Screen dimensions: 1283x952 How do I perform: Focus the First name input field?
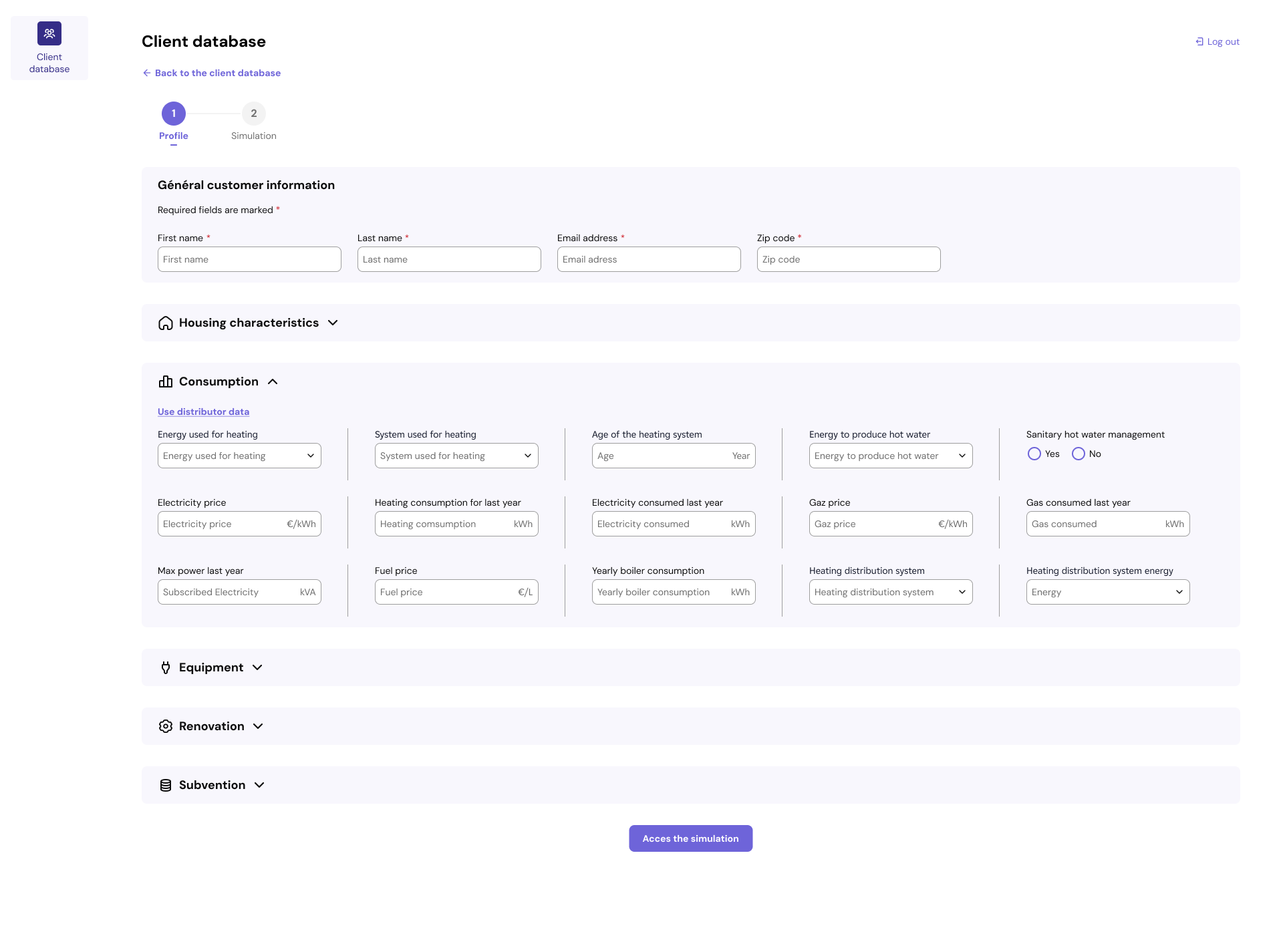click(249, 259)
